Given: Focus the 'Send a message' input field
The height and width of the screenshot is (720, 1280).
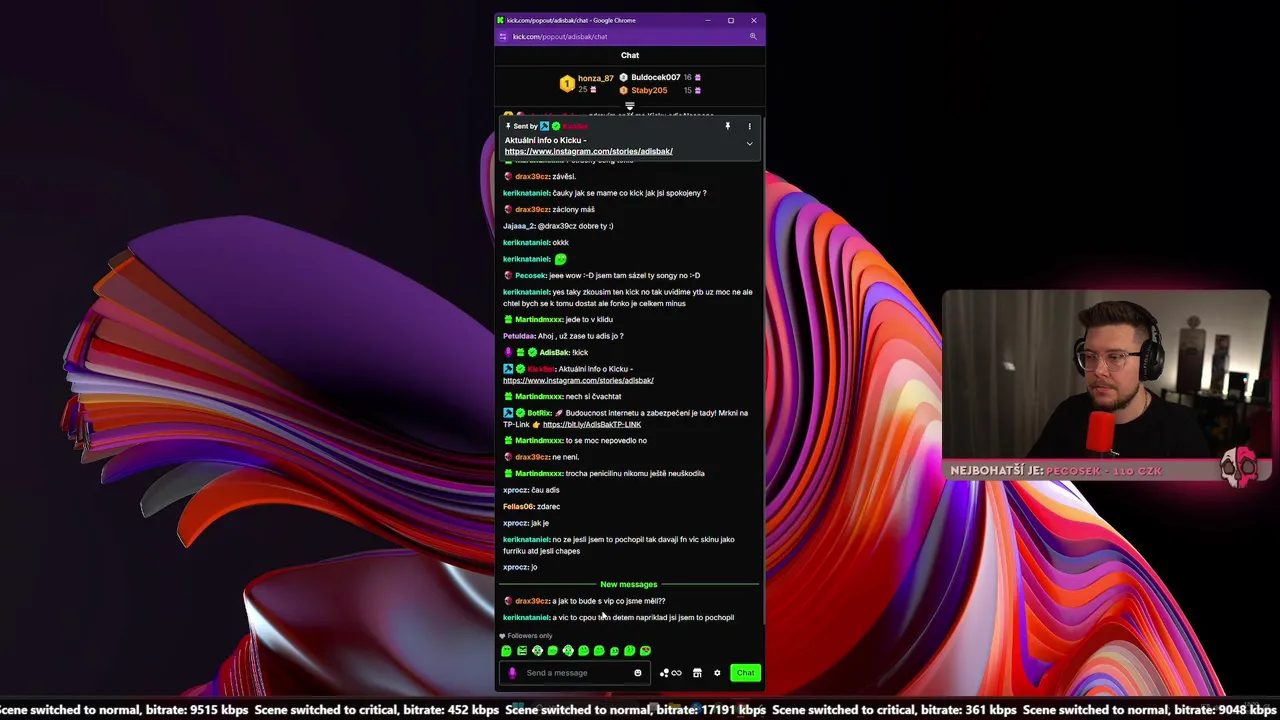Looking at the screenshot, I should (575, 673).
